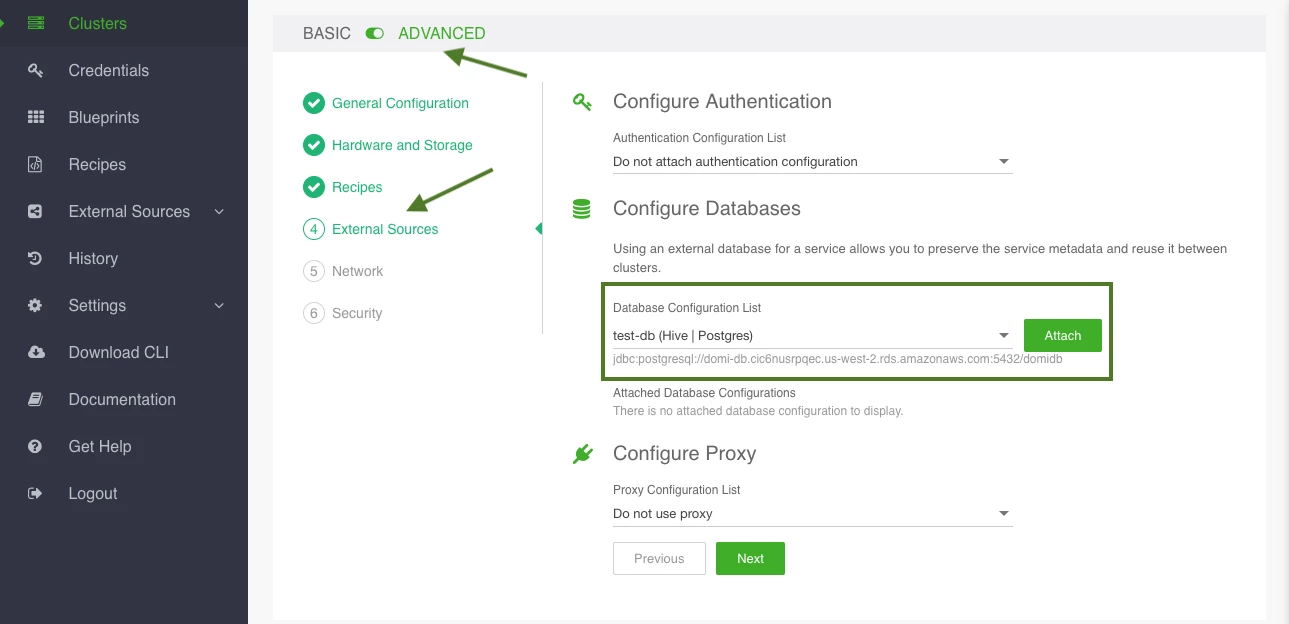
Task: Open the Proxy Configuration List dropdown
Action: 812,513
